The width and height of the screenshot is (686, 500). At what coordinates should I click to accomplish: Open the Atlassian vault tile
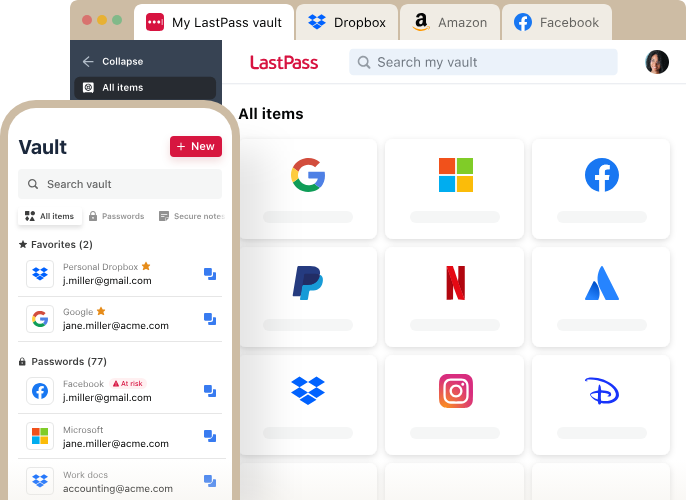601,296
